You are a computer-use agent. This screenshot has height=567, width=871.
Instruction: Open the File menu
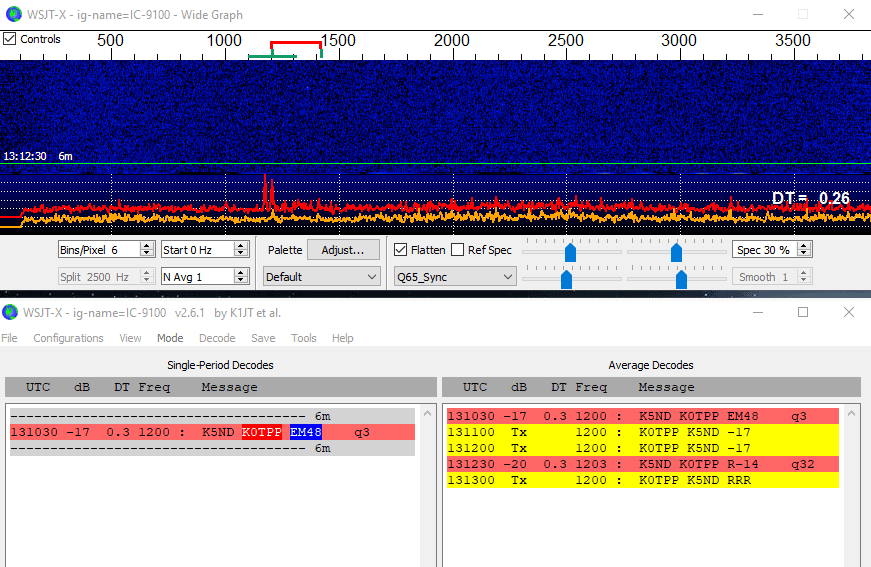[9, 338]
